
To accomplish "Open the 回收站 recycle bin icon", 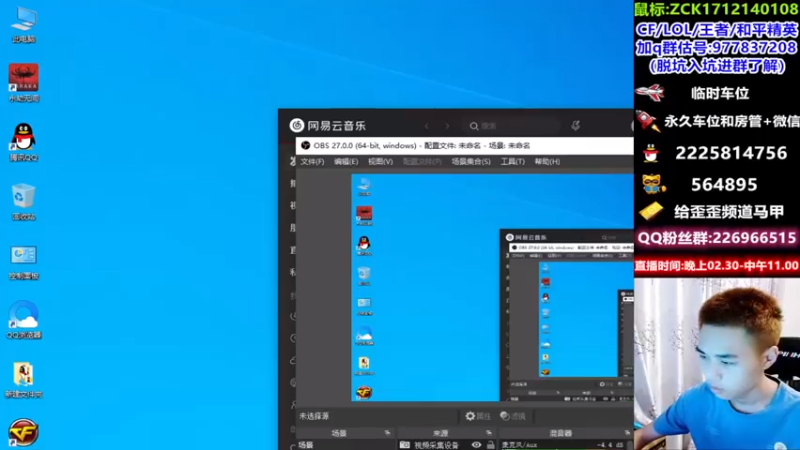I will 23,202.
